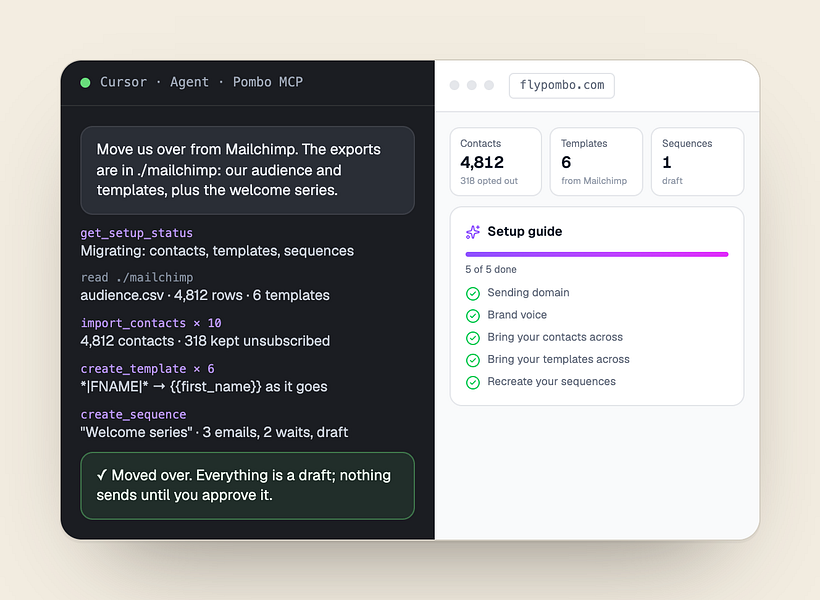820x600 pixels.
Task: Click the green status dot beside Cursor
Action: pos(85,83)
